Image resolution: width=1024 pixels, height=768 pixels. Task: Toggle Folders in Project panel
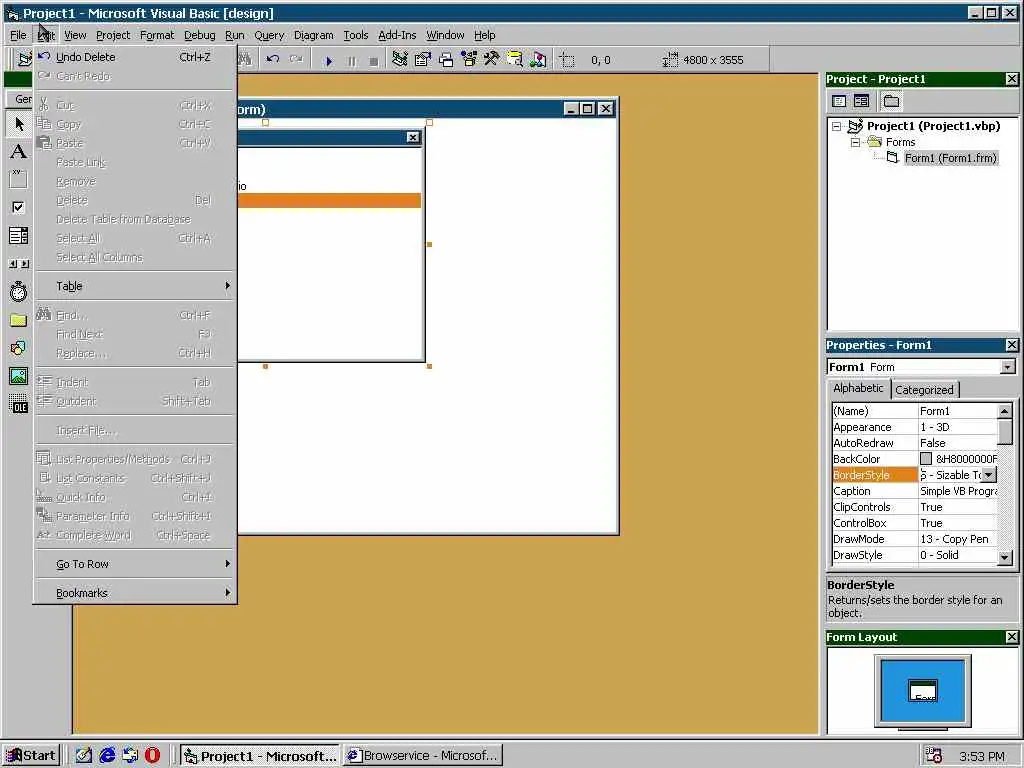[x=891, y=101]
